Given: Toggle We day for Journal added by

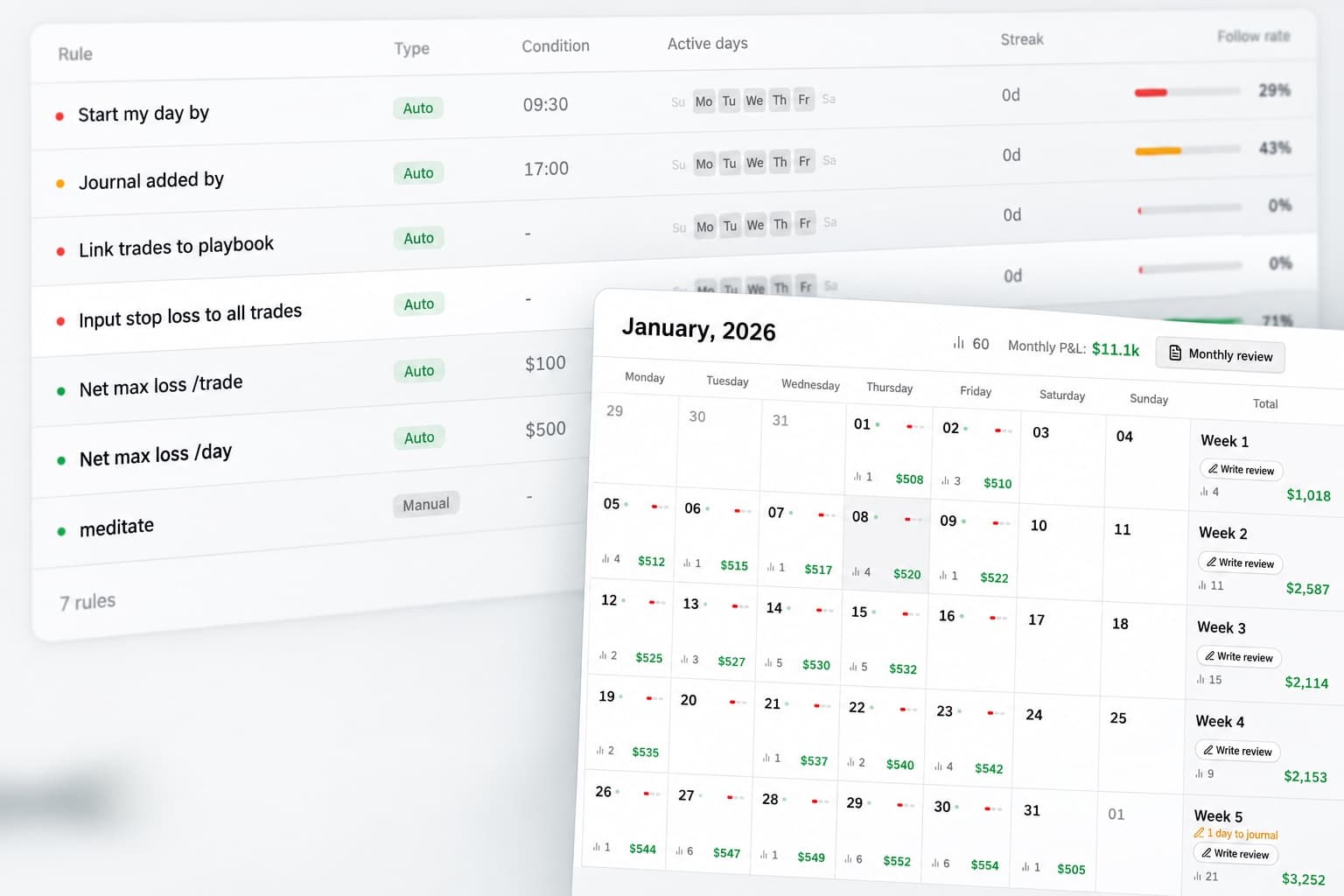Looking at the screenshot, I should click(754, 163).
